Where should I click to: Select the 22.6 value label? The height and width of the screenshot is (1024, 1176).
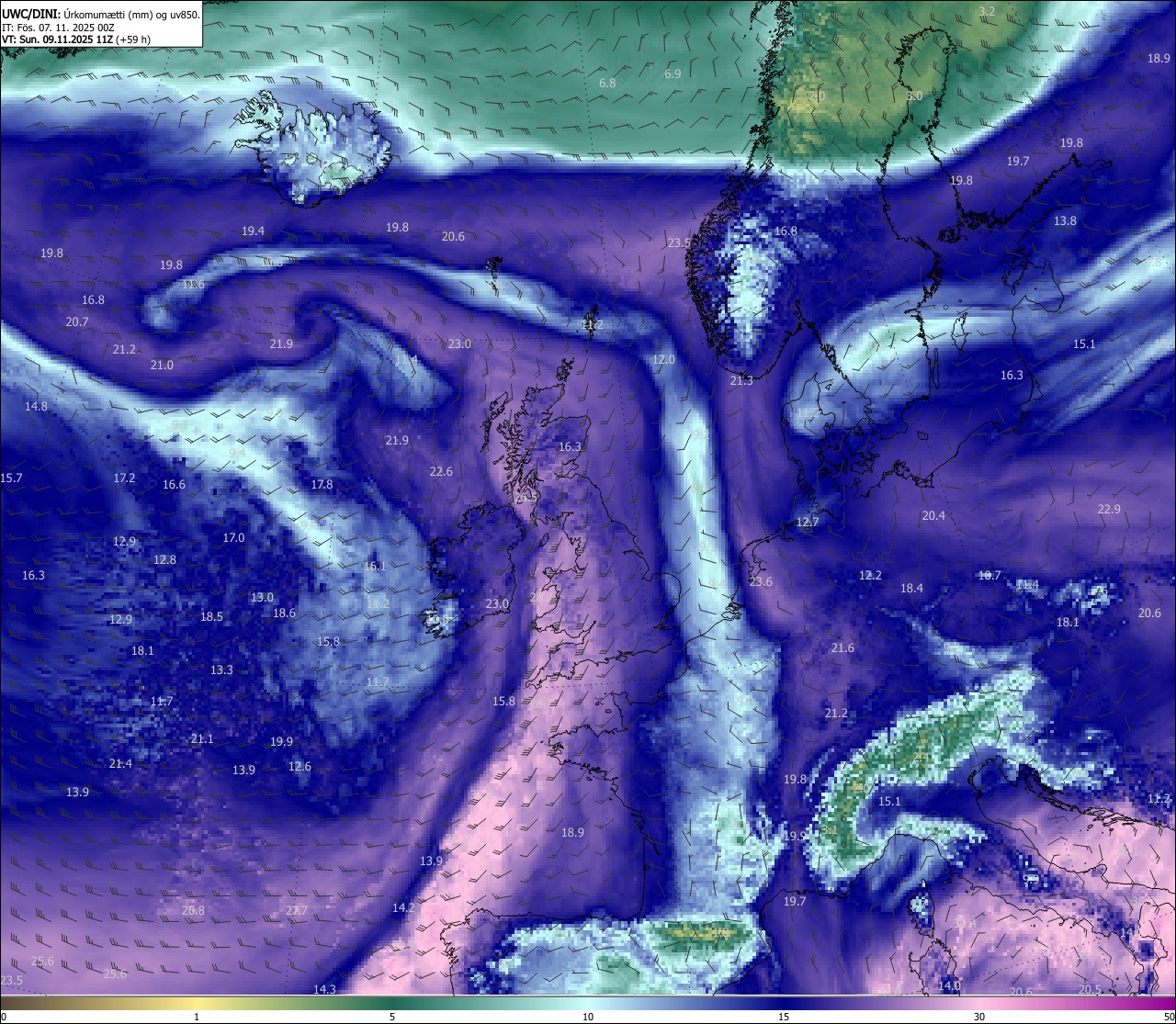pos(441,471)
